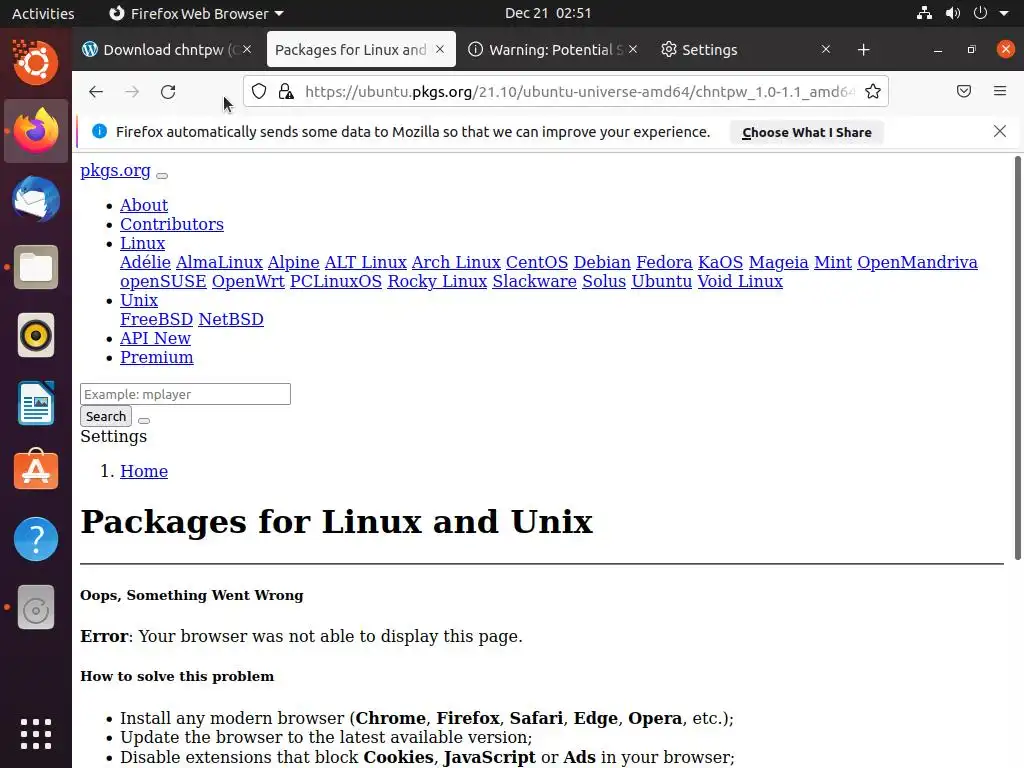This screenshot has height=768, width=1024.
Task: Open the Arch Linux link
Action: [x=456, y=262]
